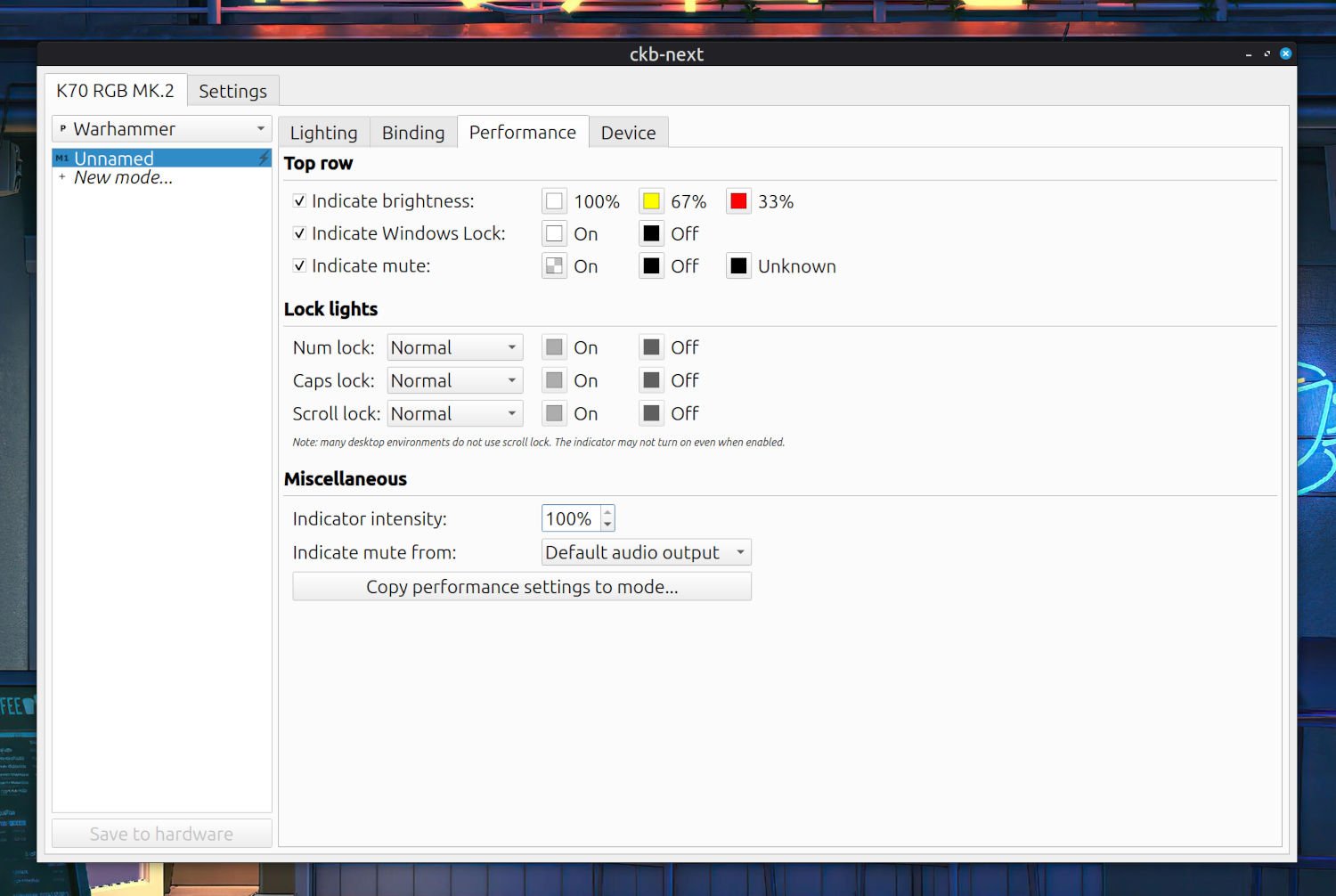Uncheck Indicate Windows Lock

300,232
